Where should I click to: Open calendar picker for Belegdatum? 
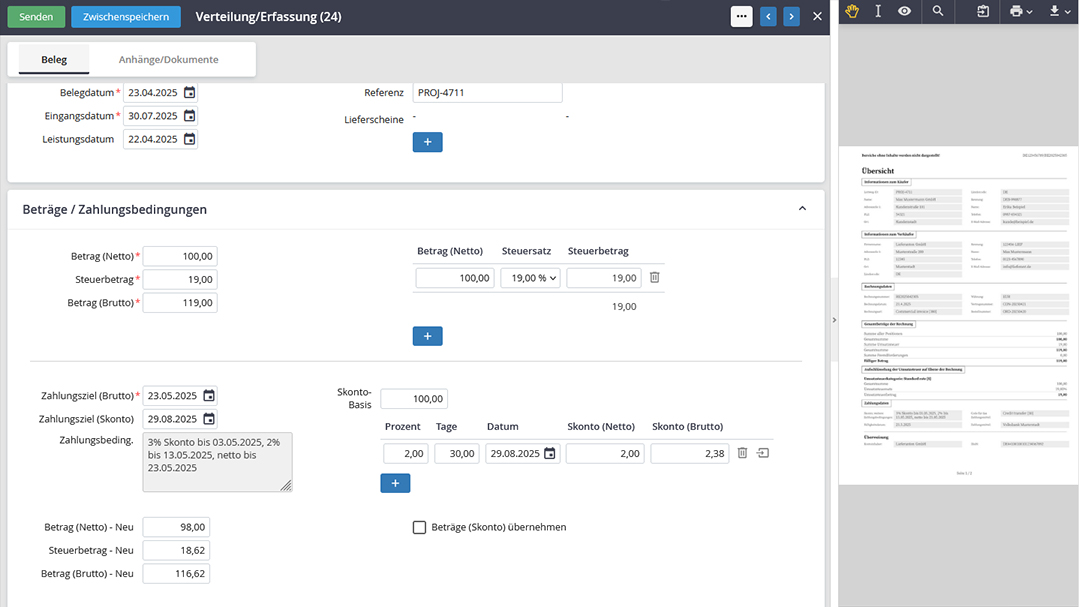[x=189, y=92]
